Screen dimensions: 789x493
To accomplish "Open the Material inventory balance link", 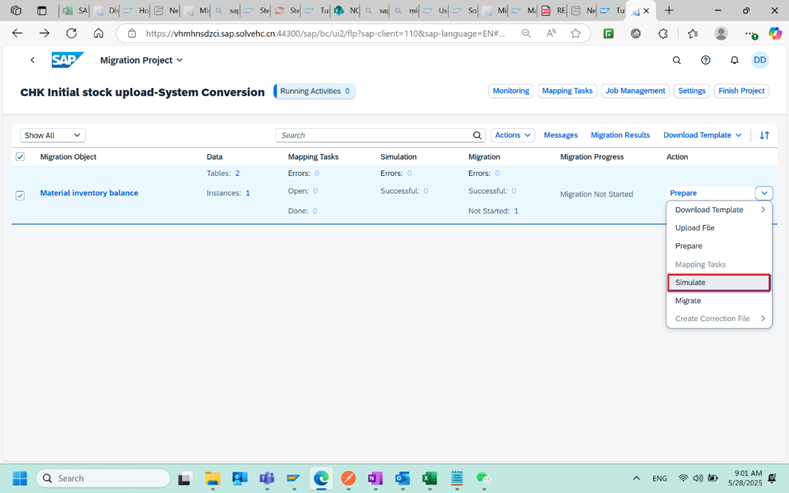I will [x=89, y=193].
